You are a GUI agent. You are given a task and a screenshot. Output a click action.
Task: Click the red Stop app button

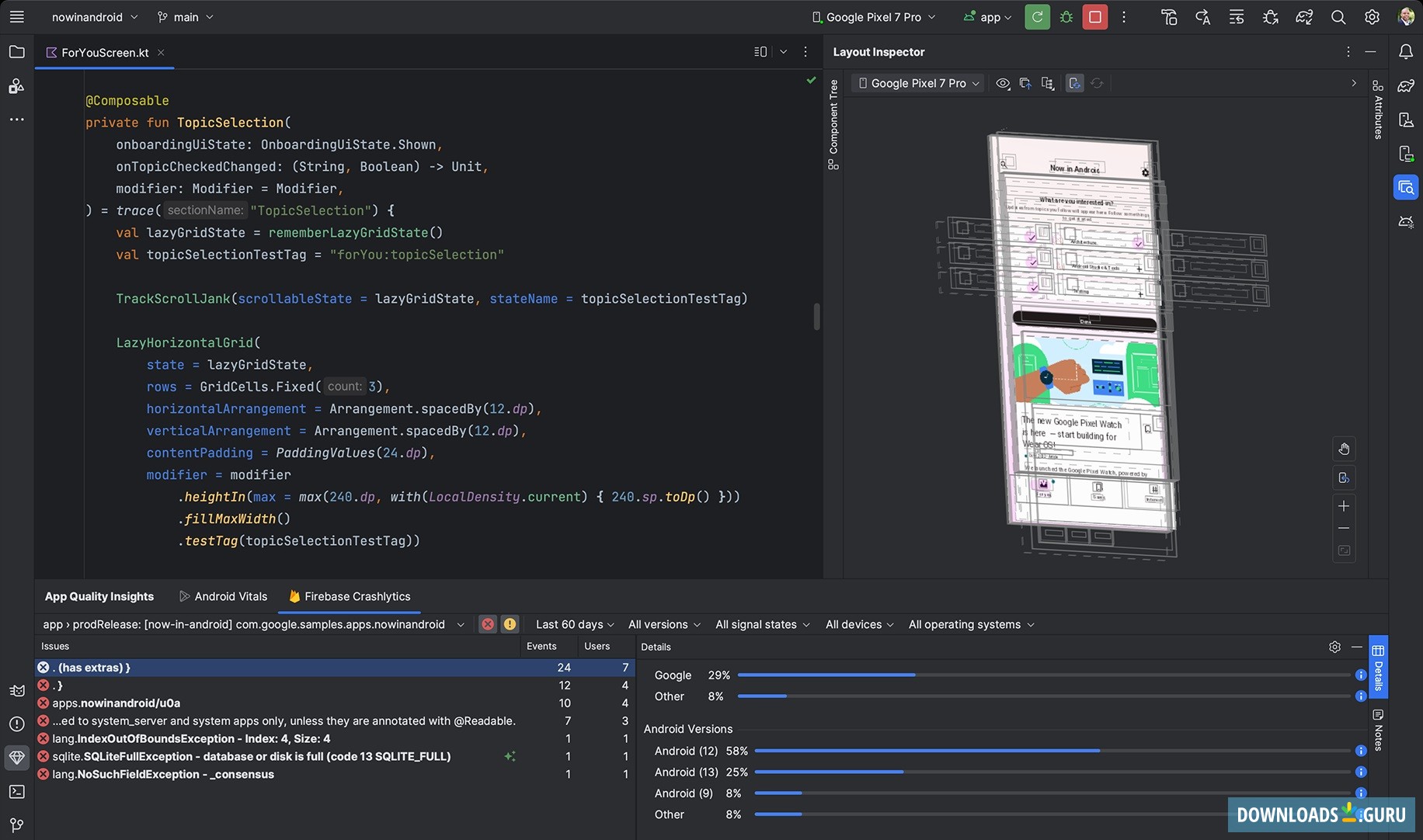(x=1094, y=17)
